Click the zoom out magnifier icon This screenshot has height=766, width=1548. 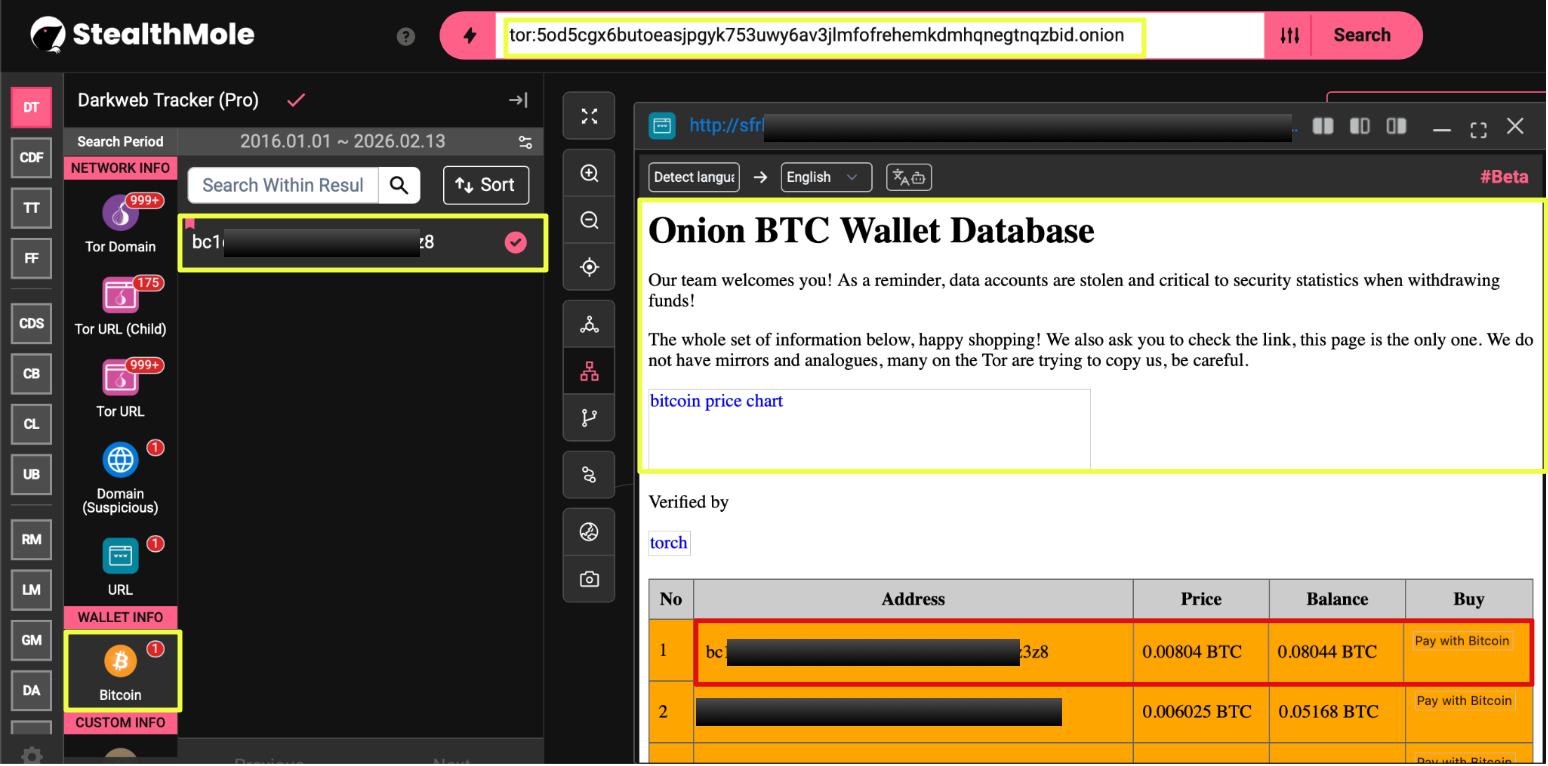click(x=589, y=220)
